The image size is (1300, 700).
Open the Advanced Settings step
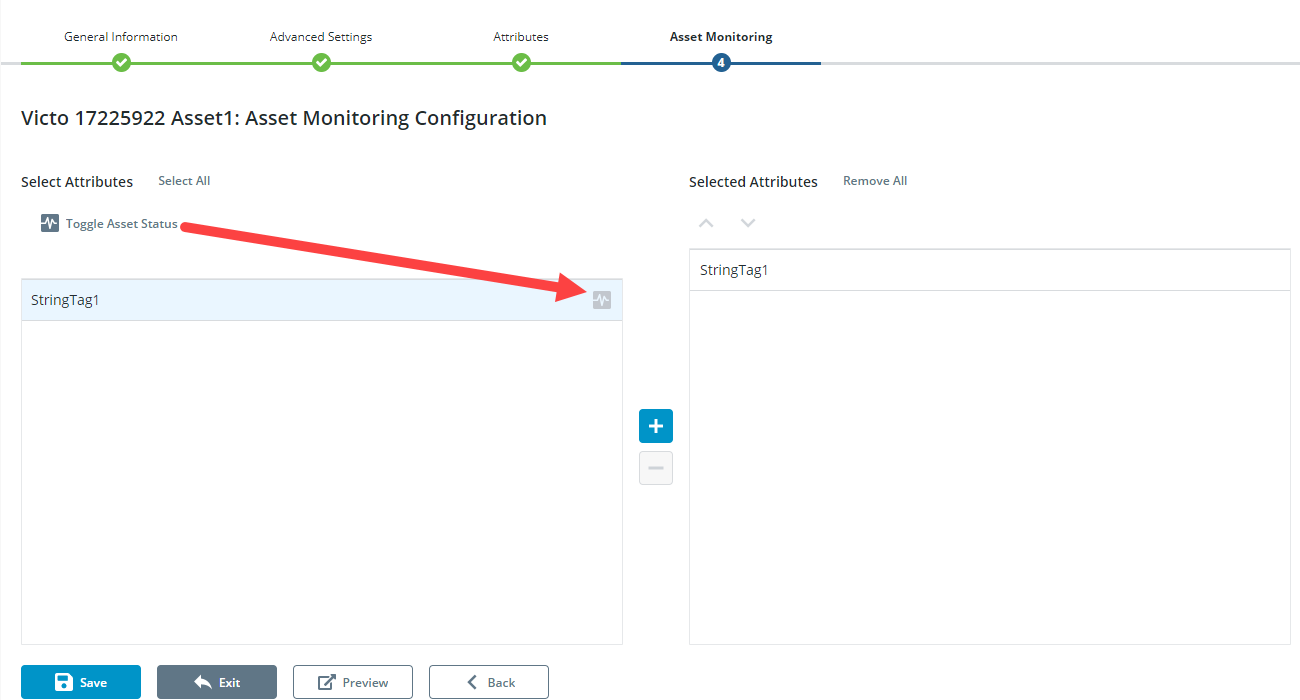point(320,36)
